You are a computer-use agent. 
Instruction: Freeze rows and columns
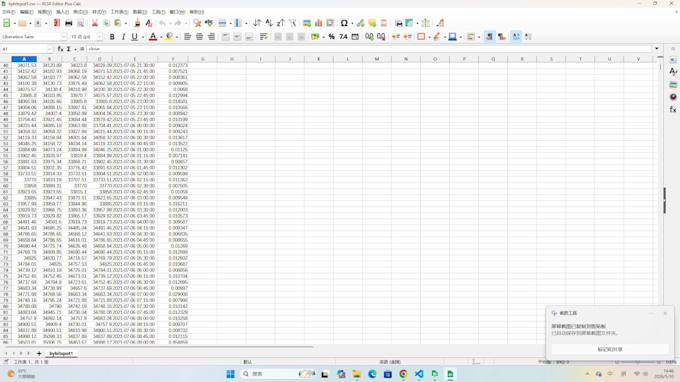click(x=409, y=23)
